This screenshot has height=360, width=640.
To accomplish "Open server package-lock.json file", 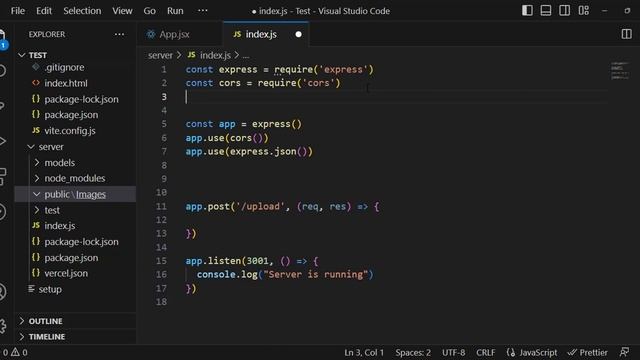I will tap(75, 242).
